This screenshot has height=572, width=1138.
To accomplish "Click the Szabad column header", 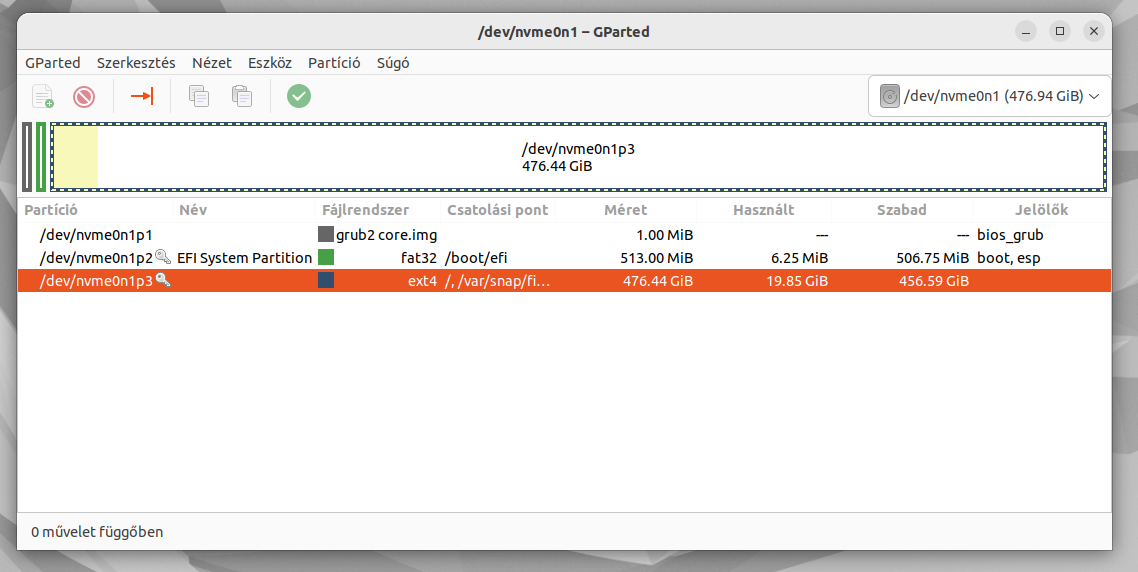I will [901, 210].
